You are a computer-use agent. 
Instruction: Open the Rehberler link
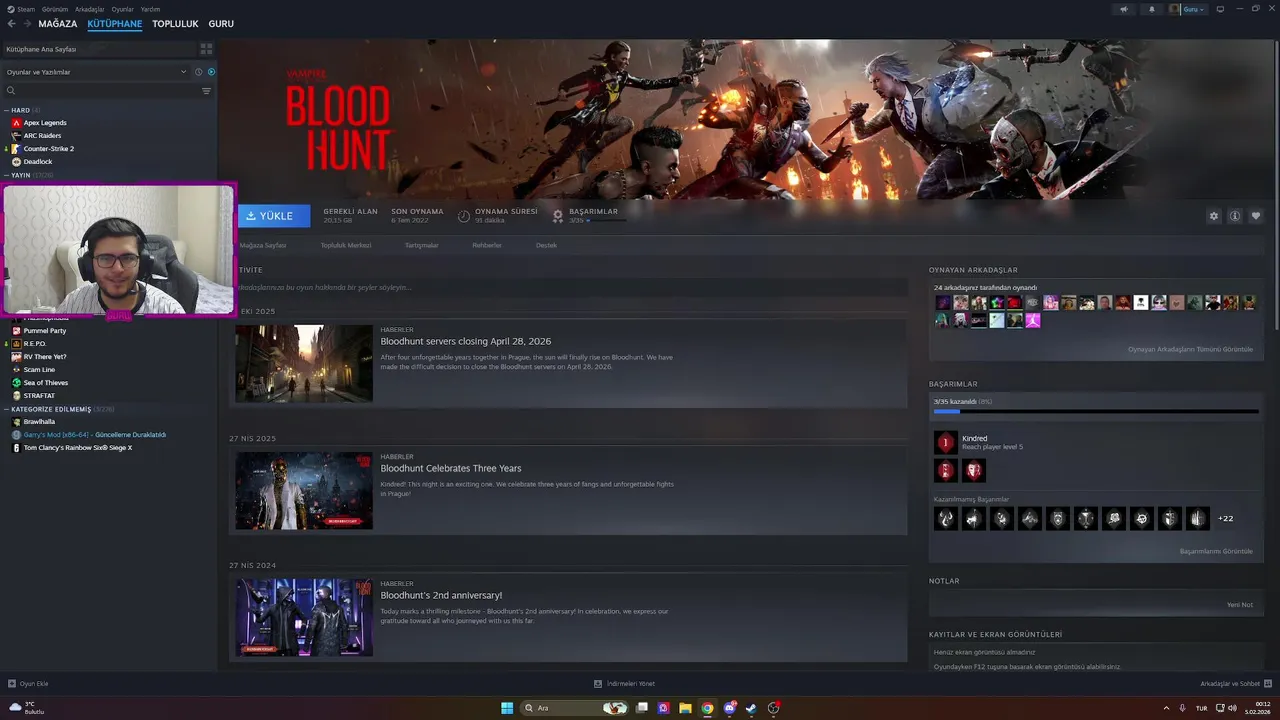[x=487, y=245]
